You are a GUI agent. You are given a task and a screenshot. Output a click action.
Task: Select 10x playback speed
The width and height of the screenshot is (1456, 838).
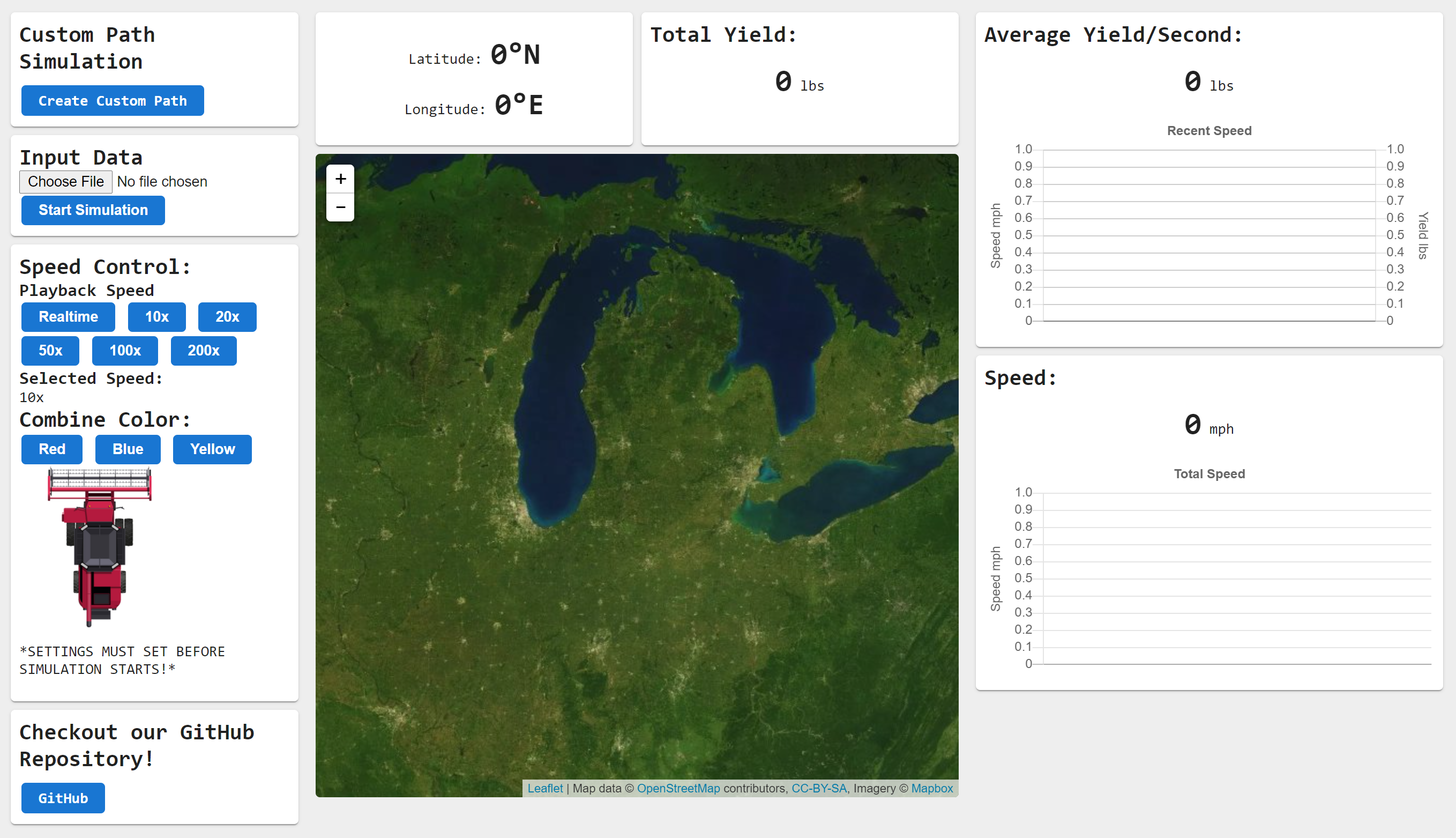156,317
